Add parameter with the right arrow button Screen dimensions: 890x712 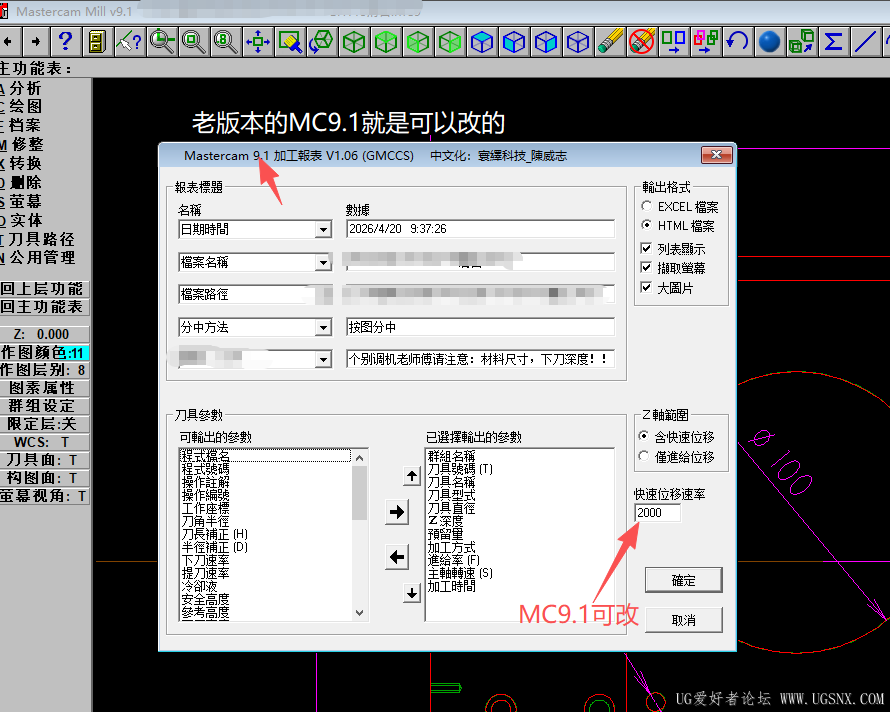[397, 512]
